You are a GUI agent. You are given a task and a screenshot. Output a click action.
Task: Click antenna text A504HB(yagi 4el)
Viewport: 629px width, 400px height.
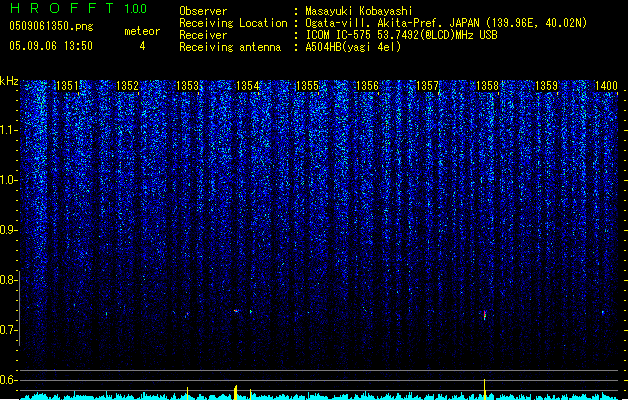(353, 47)
